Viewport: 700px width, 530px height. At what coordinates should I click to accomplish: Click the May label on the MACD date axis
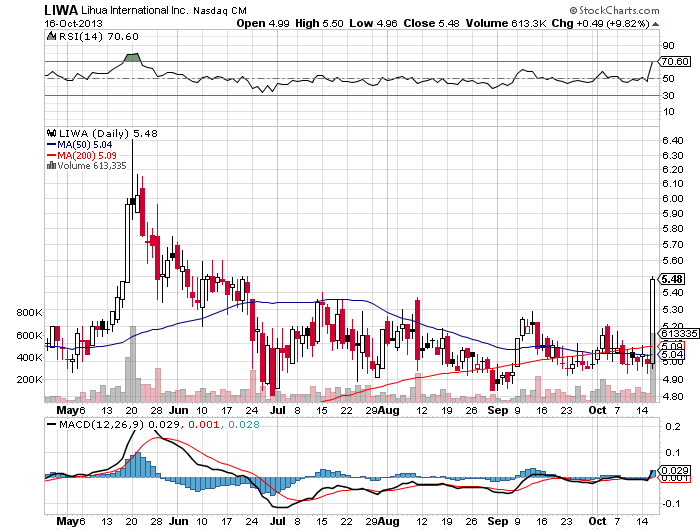click(68, 521)
